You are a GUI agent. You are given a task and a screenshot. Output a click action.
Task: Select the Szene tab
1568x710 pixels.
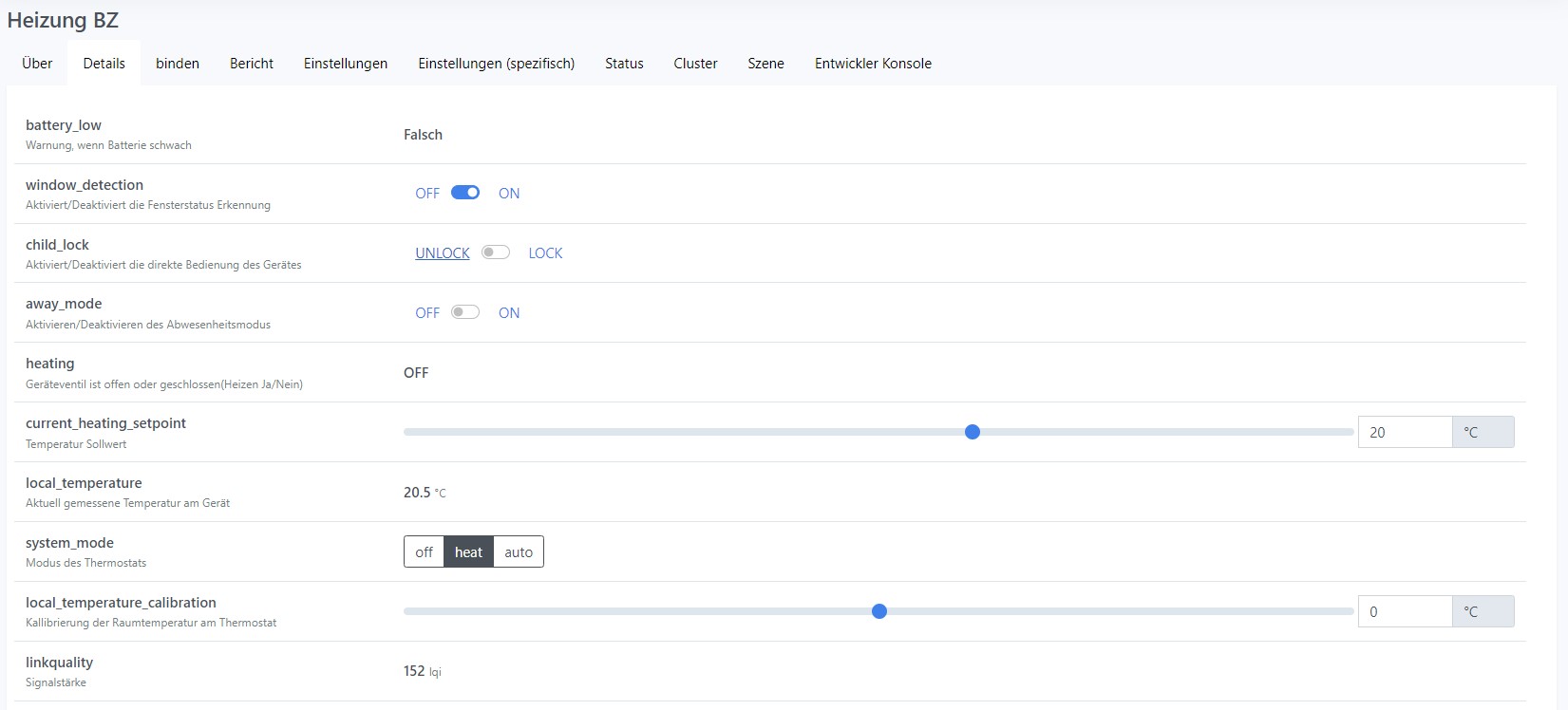[765, 64]
